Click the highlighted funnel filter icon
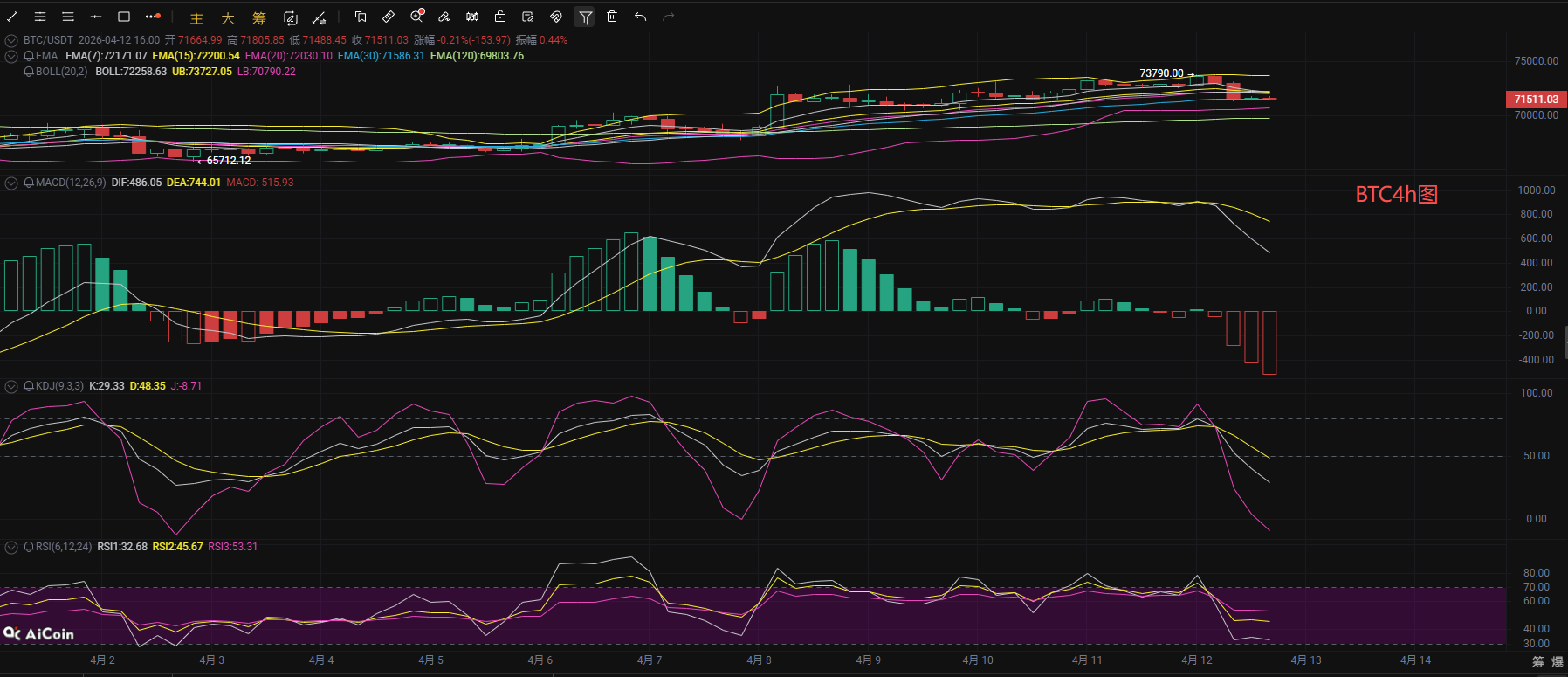 [585, 17]
